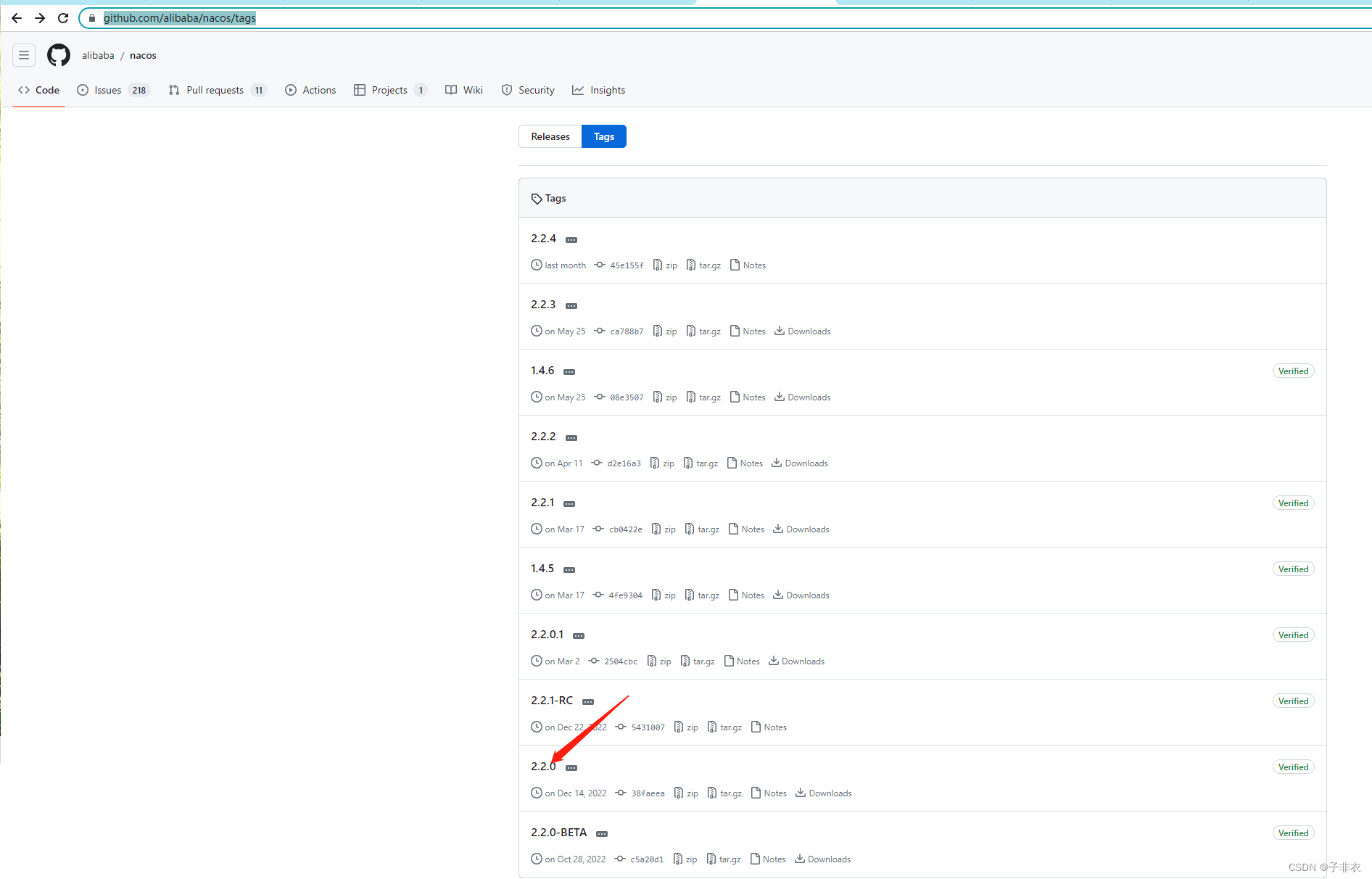Open Notes for tag 2.2.2
1372x879 pixels.
(745, 463)
